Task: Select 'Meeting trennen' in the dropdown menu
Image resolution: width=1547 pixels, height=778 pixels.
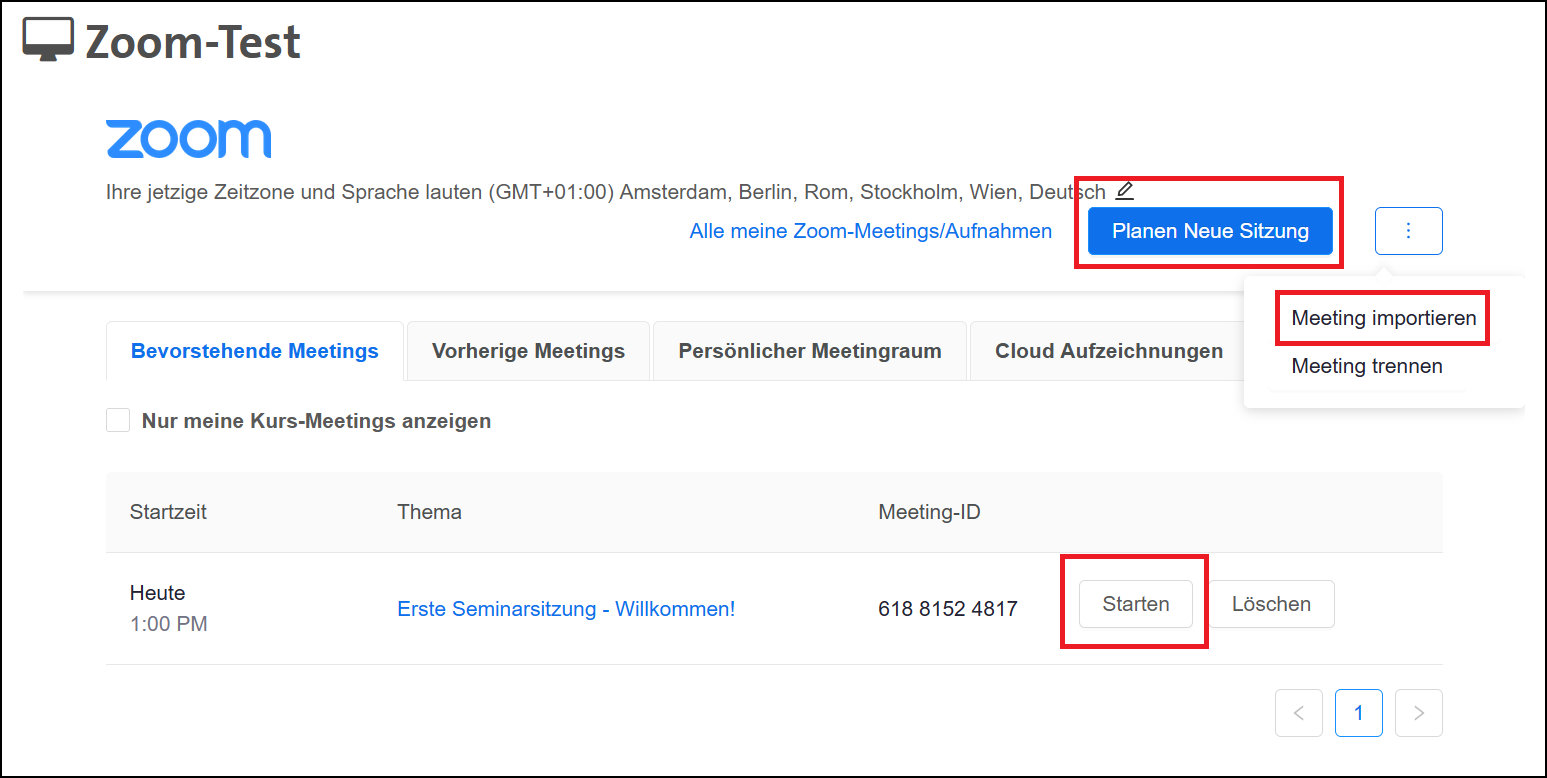Action: [x=1366, y=366]
